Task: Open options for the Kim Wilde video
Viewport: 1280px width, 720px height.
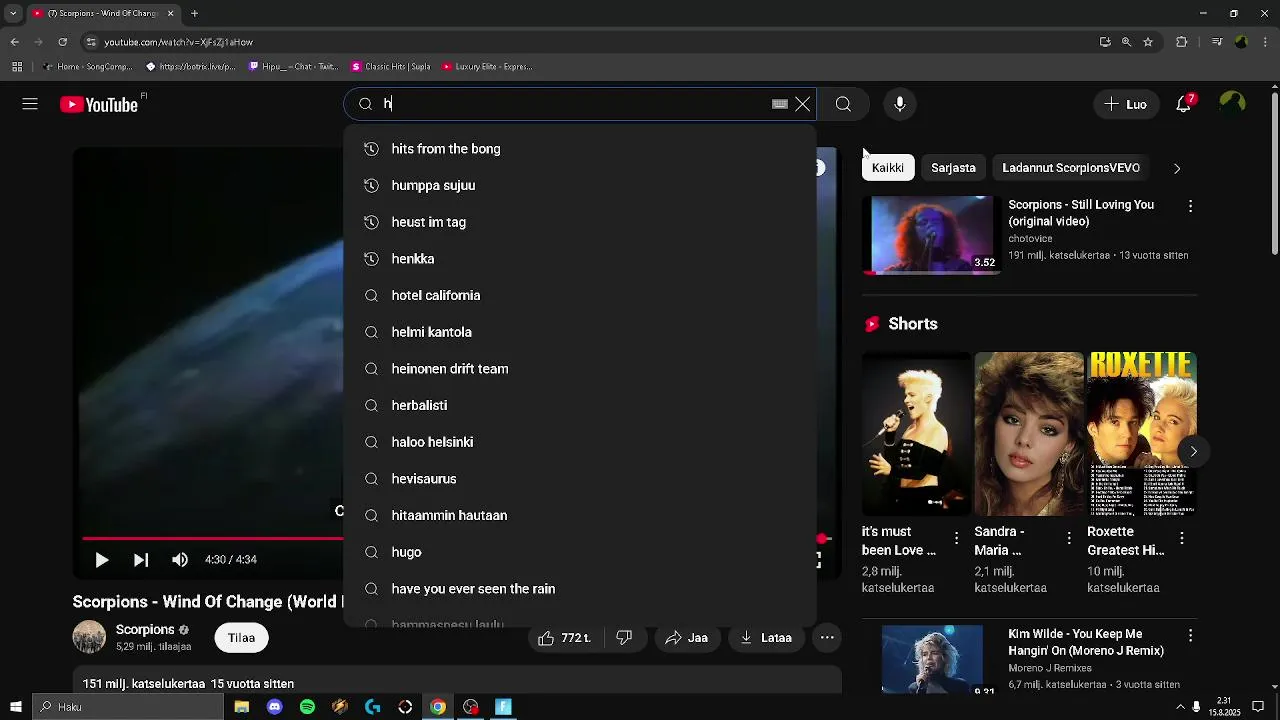Action: pyautogui.click(x=1190, y=636)
